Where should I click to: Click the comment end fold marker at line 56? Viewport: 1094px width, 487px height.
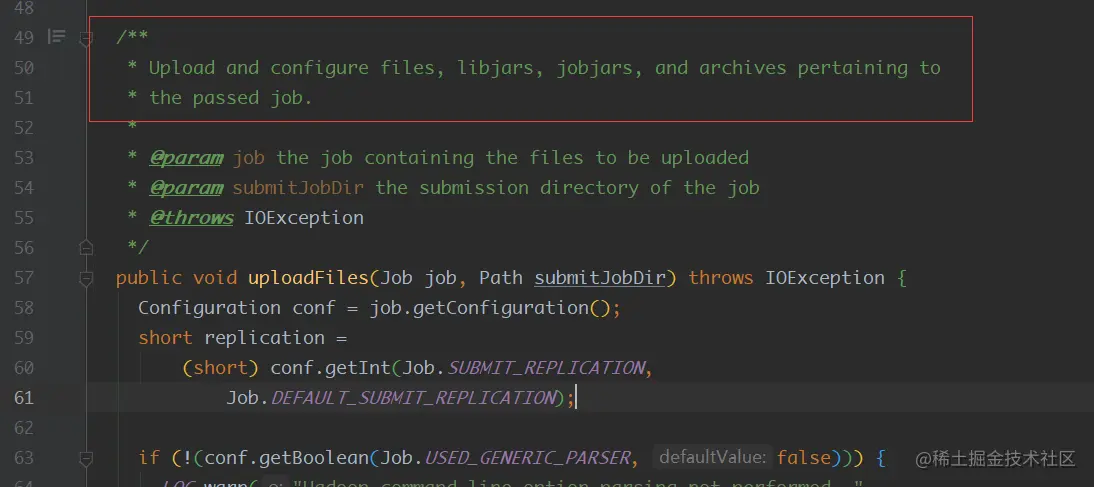(86, 247)
